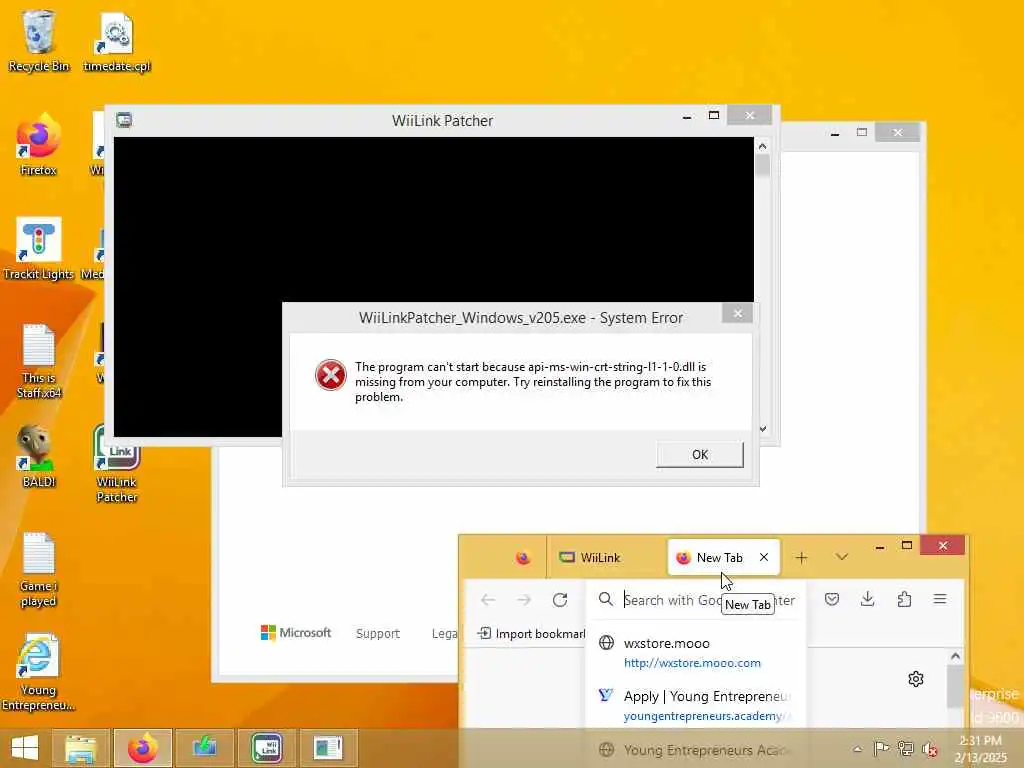This screenshot has width=1024, height=768.
Task: Open New Tab settings gear in Firefox
Action: (916, 679)
